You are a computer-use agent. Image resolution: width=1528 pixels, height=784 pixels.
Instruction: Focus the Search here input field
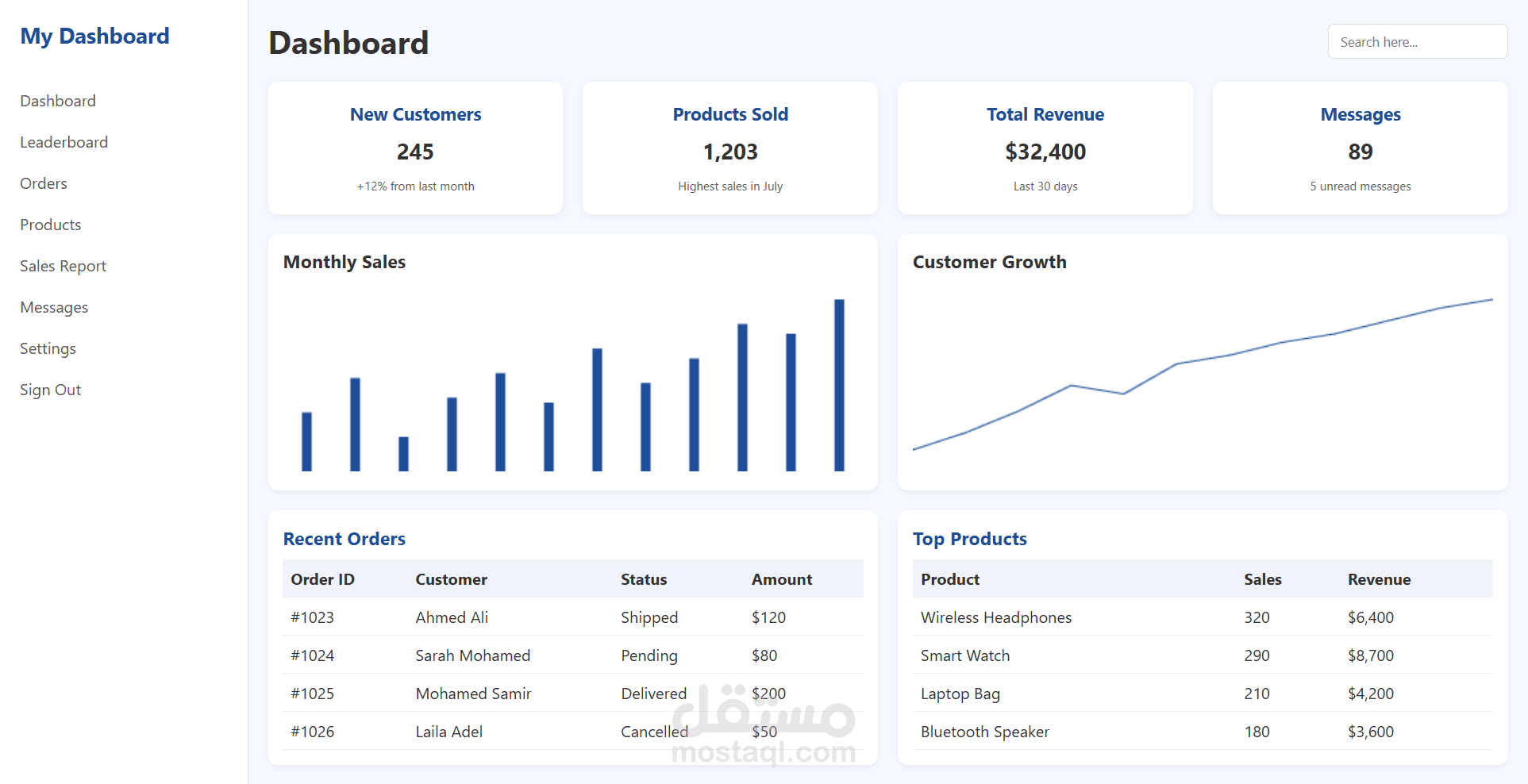coord(1418,42)
